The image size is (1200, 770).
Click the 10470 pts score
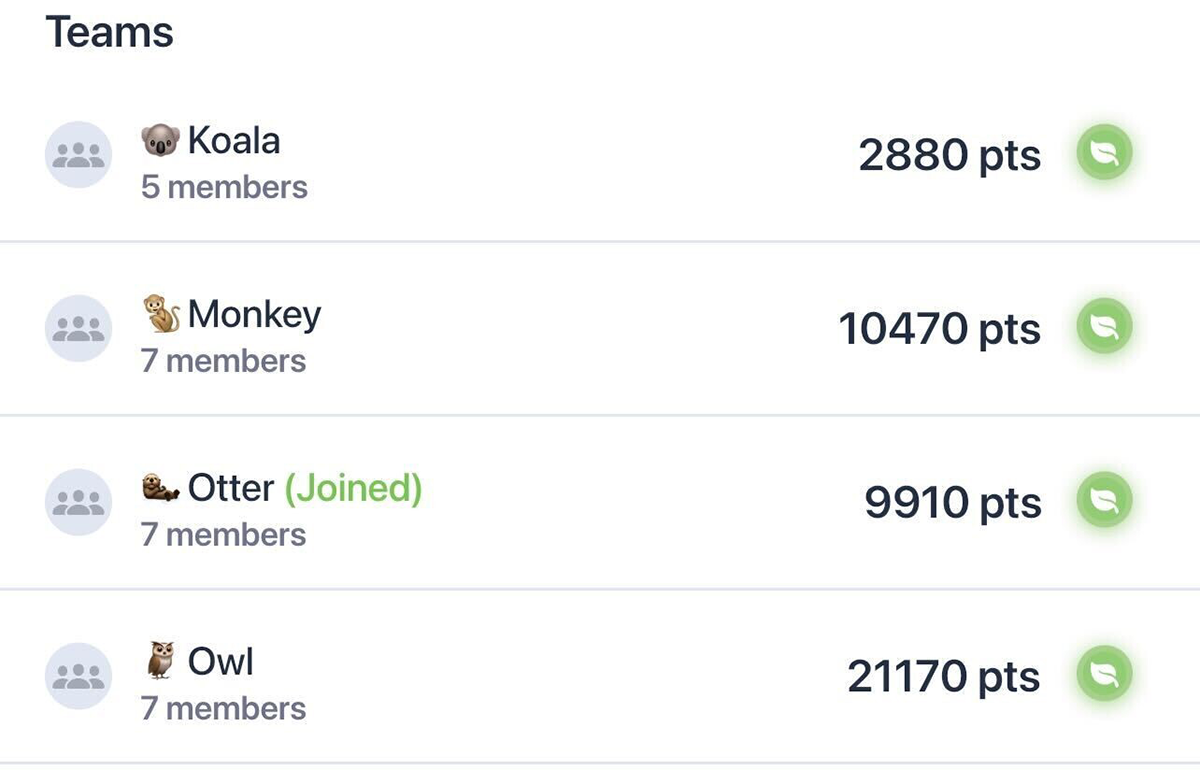coord(940,329)
